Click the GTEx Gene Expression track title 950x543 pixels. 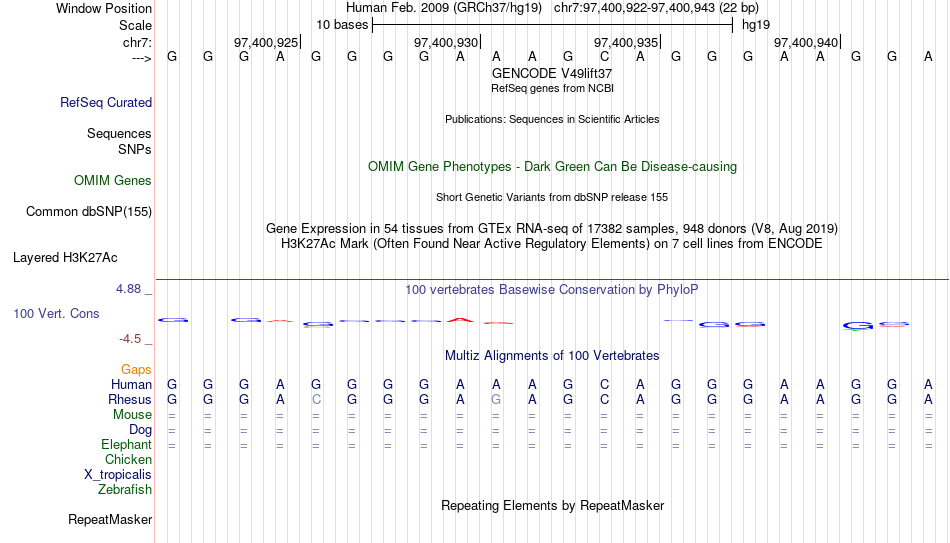click(x=552, y=228)
